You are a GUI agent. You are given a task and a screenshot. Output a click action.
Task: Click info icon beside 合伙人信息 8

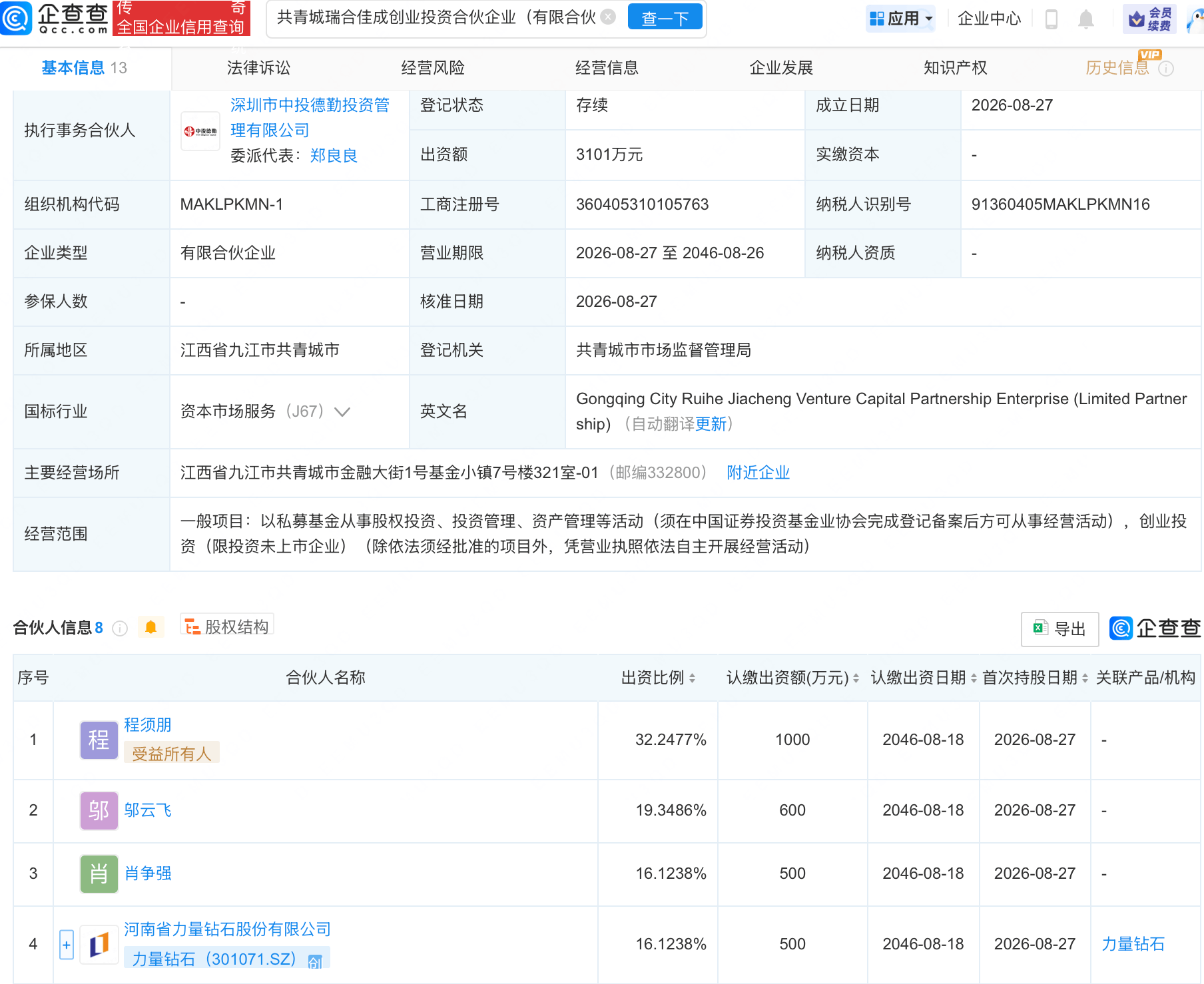click(120, 628)
